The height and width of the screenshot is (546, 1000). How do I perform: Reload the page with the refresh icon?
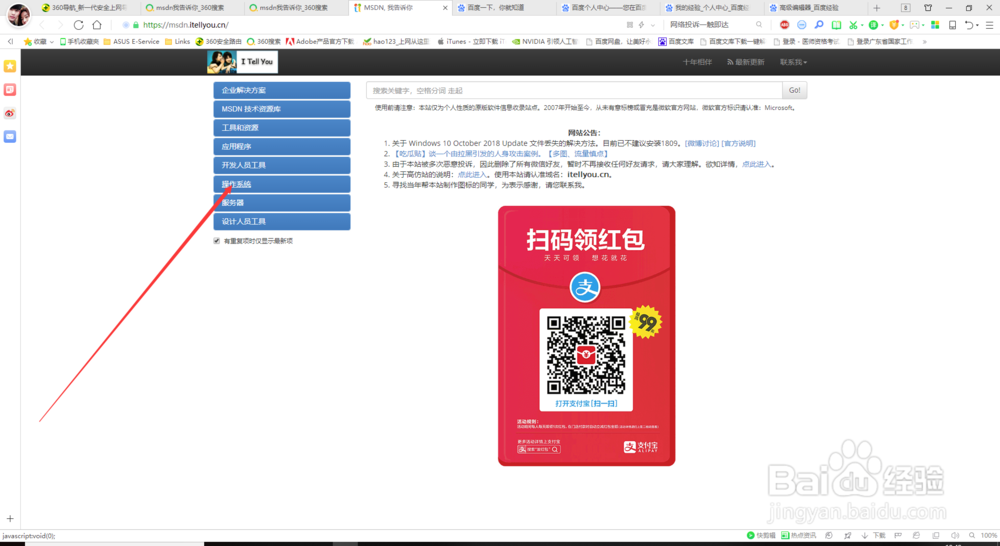coord(78,25)
